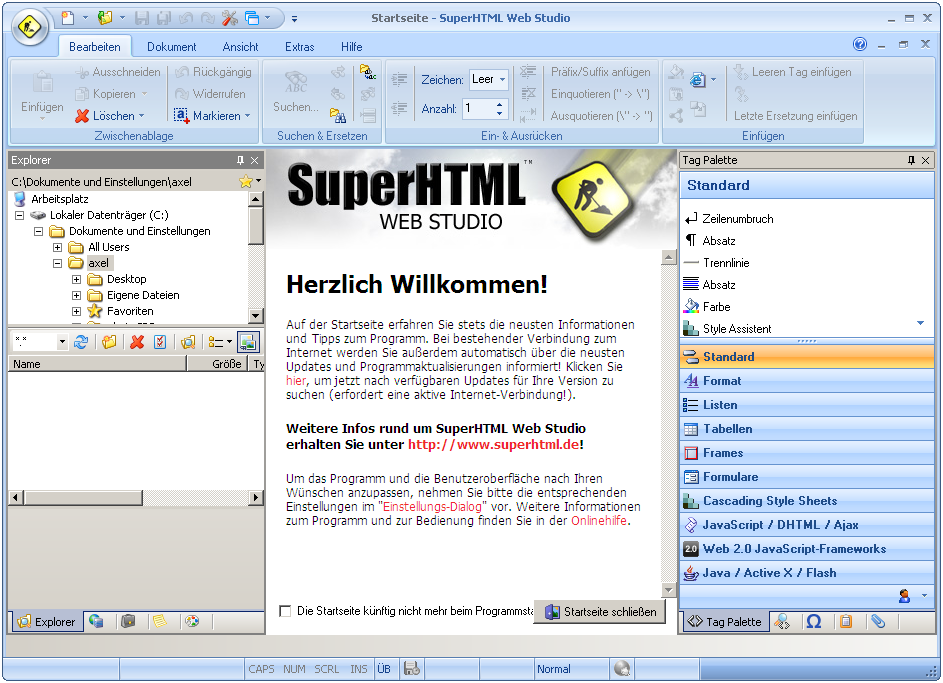Open the help question mark icon
The width and height of the screenshot is (943, 683).
tap(860, 44)
